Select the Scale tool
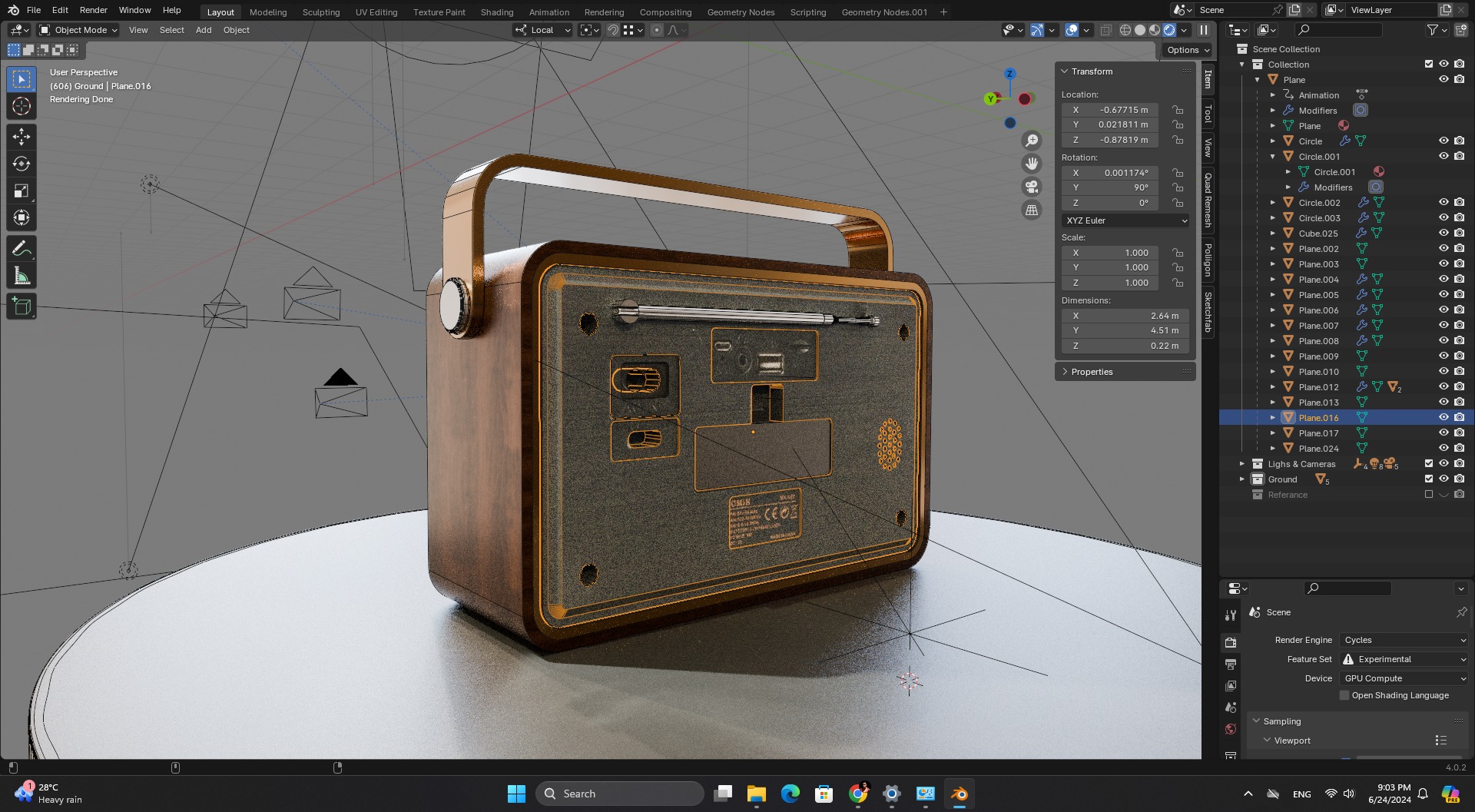Viewport: 1475px width, 812px height. (x=22, y=191)
